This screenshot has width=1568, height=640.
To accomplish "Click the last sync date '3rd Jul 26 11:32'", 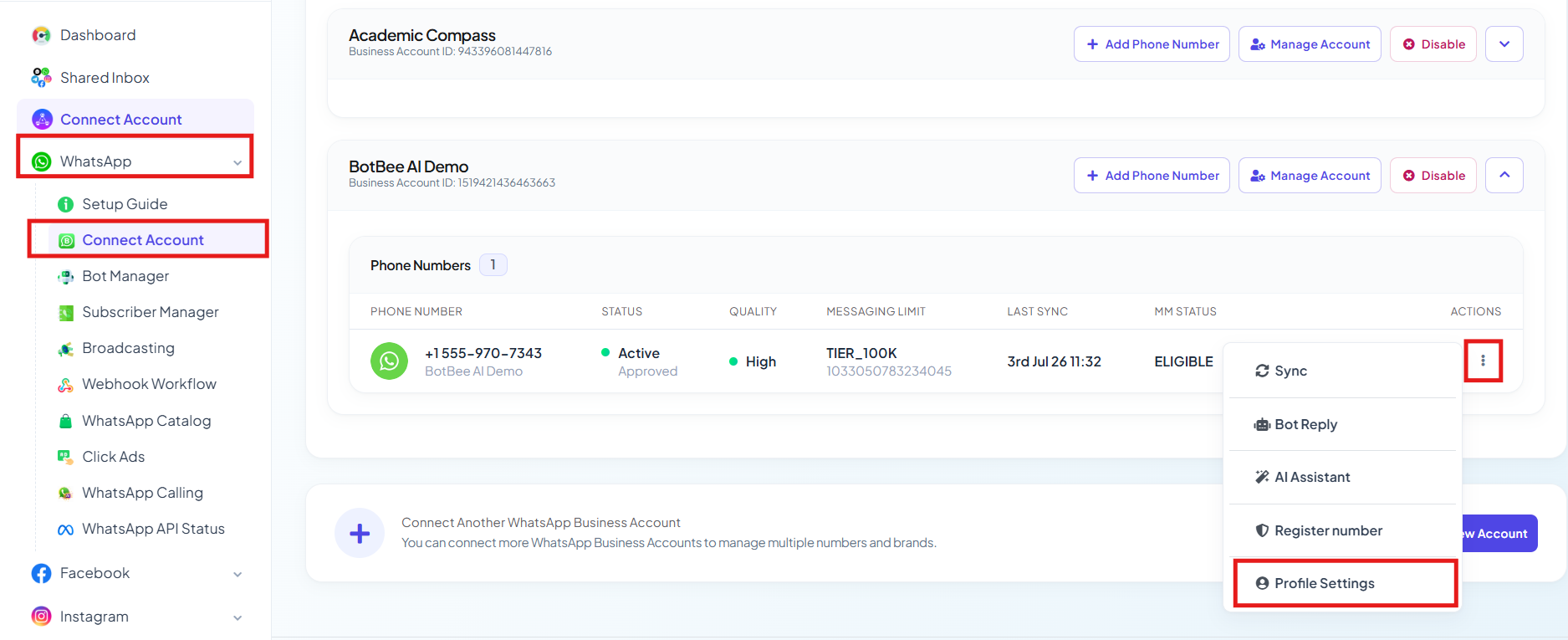I will 1054,361.
